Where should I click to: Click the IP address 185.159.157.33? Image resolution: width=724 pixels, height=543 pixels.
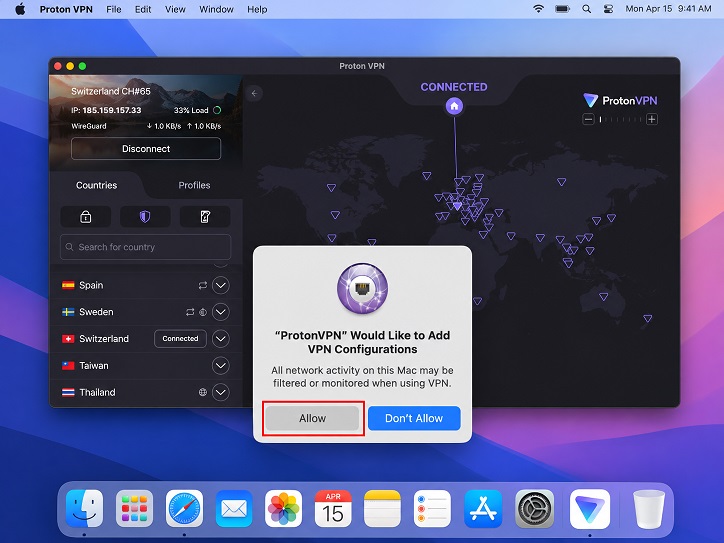tap(112, 110)
